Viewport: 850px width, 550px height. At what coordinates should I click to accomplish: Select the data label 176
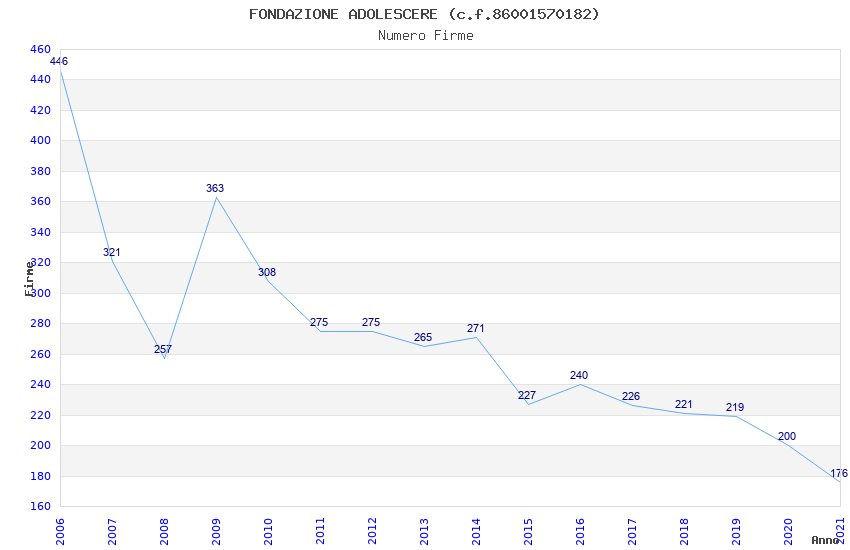[839, 473]
